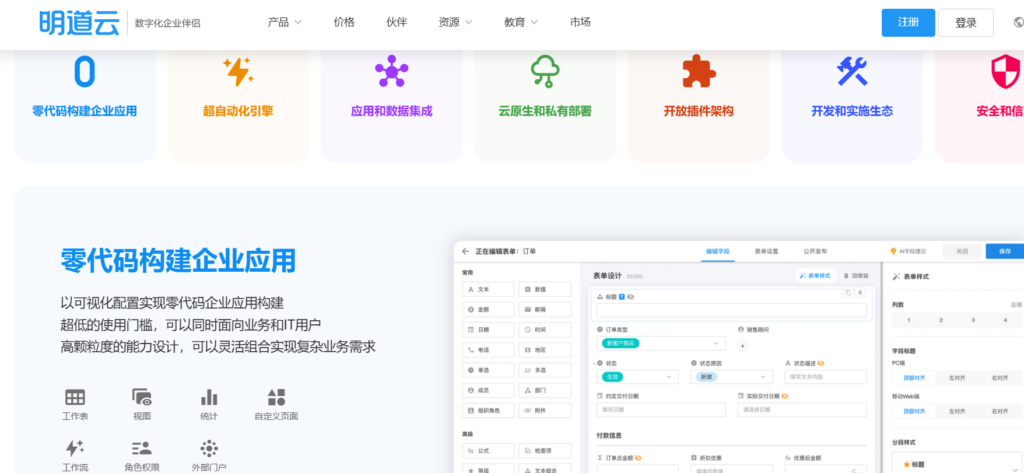Click the plus icon under 销售顾问

tap(743, 346)
